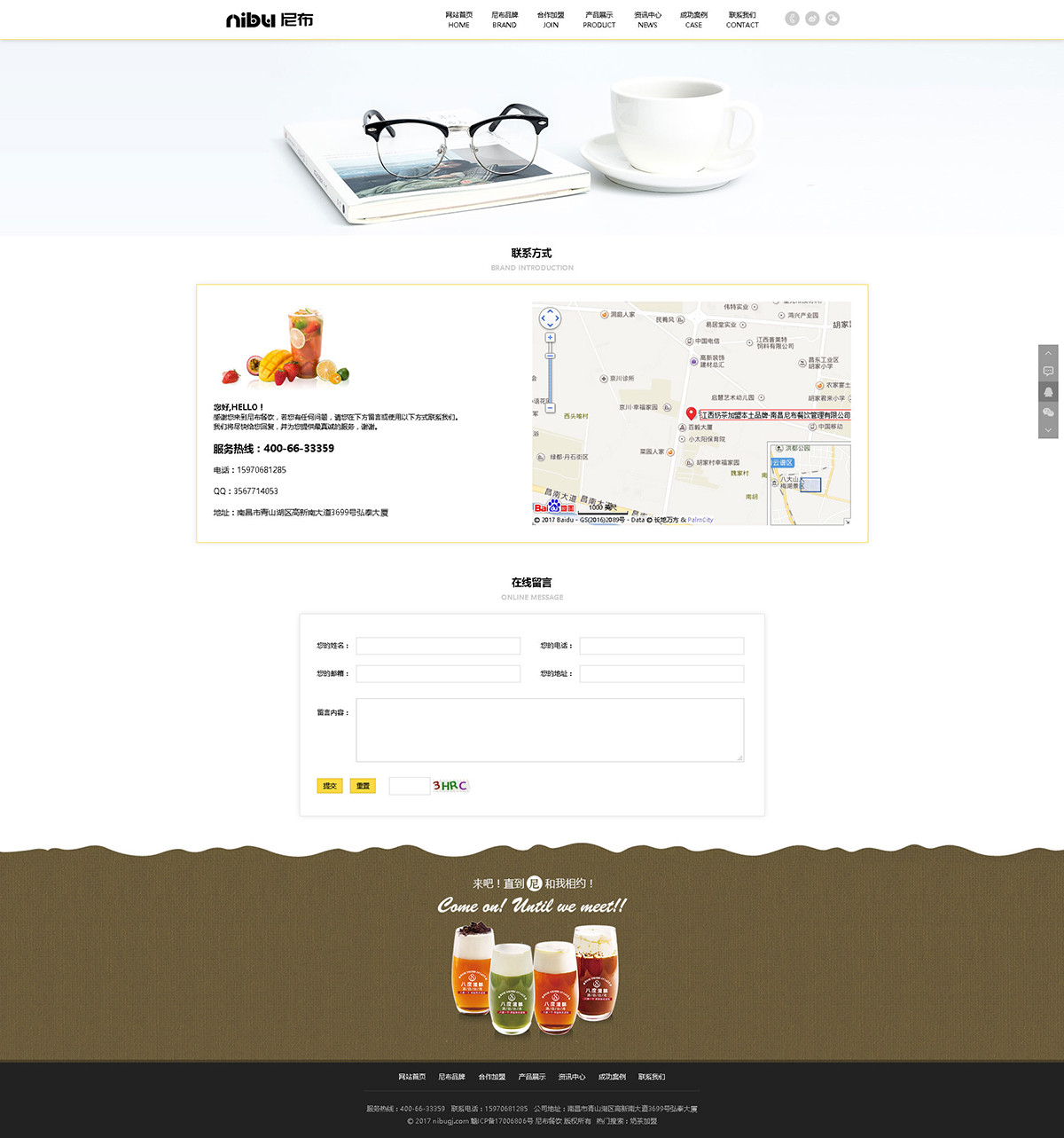Open the phone contact icon in header

tap(793, 19)
